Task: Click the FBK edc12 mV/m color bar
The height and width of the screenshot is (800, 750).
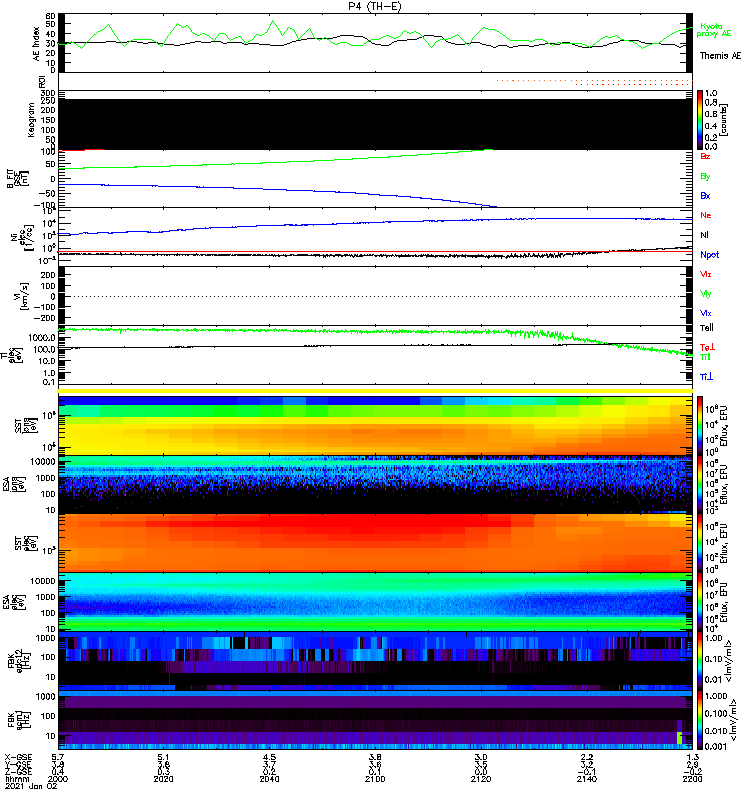Action: 700,661
